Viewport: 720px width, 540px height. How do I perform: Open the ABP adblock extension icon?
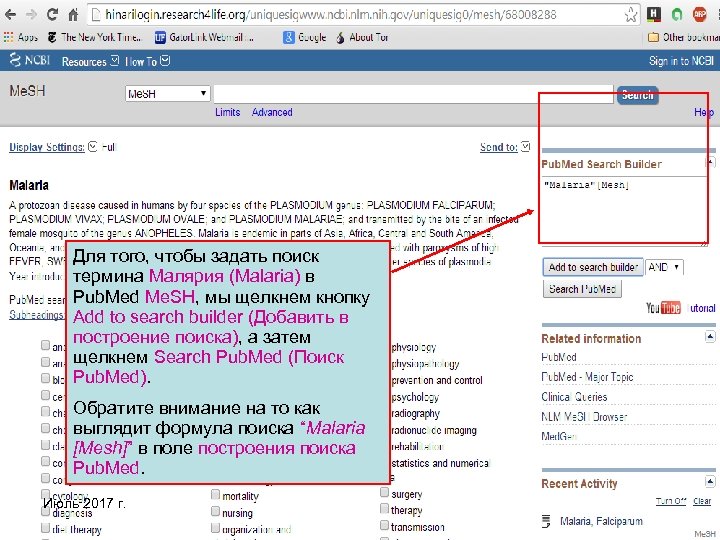coord(699,14)
